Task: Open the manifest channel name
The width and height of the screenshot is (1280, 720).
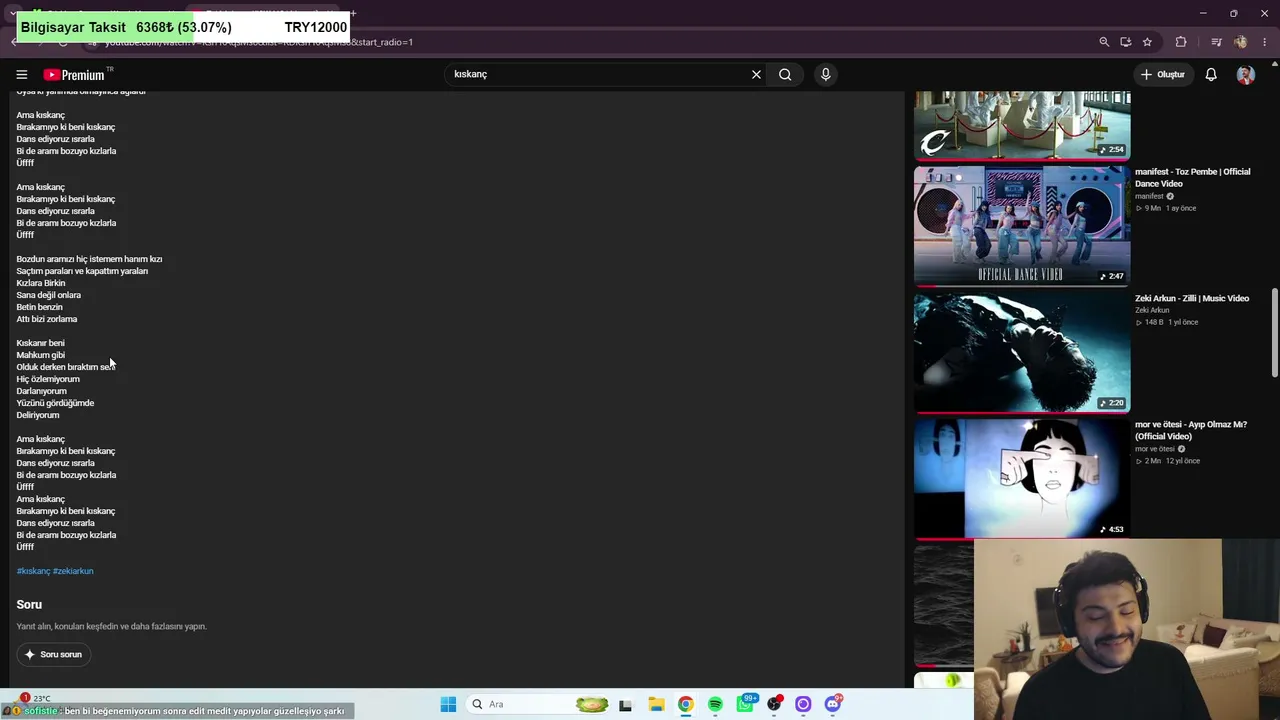Action: pyautogui.click(x=1149, y=196)
